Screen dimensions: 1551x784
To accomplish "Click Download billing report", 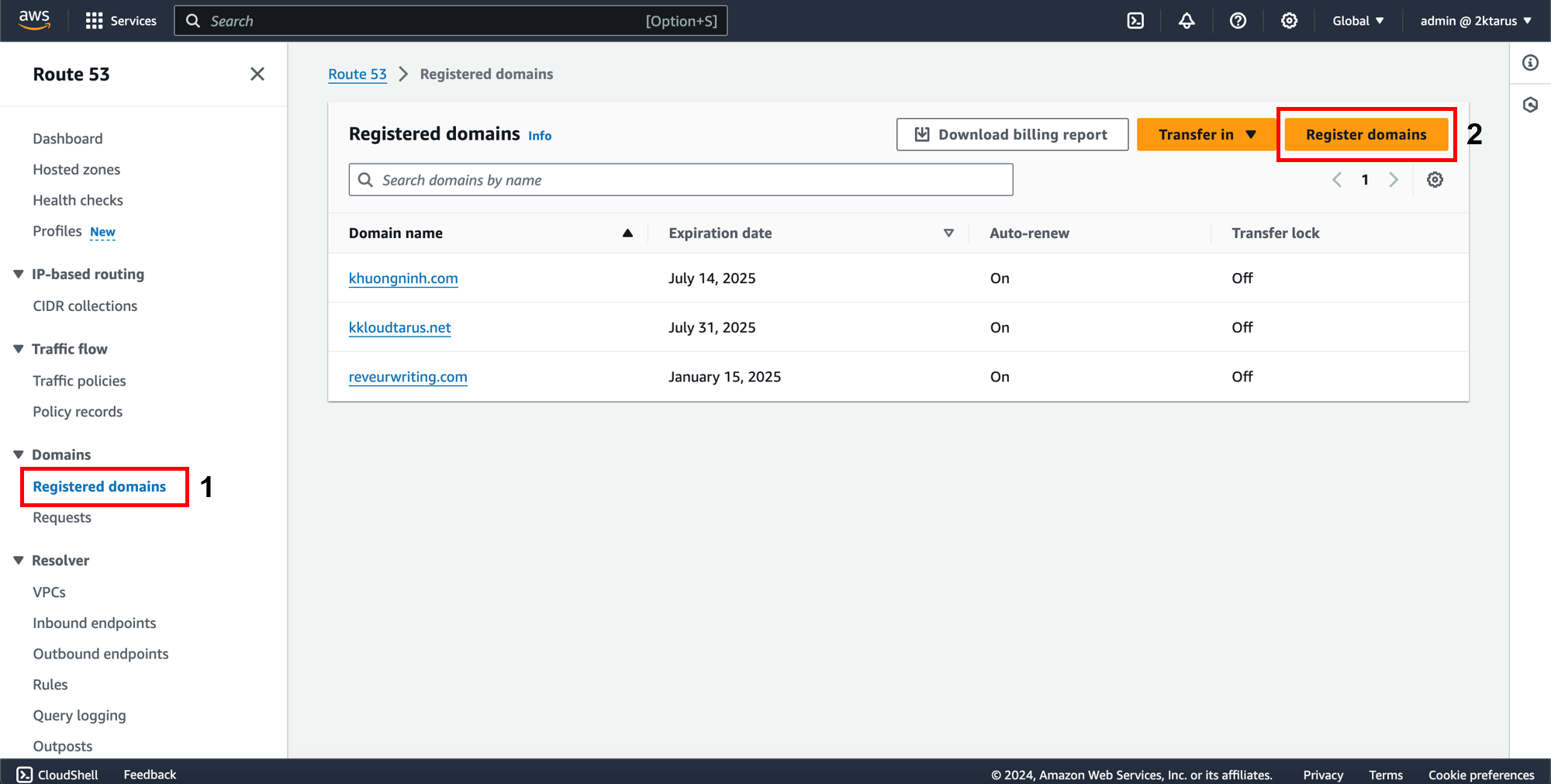I will click(x=1012, y=134).
